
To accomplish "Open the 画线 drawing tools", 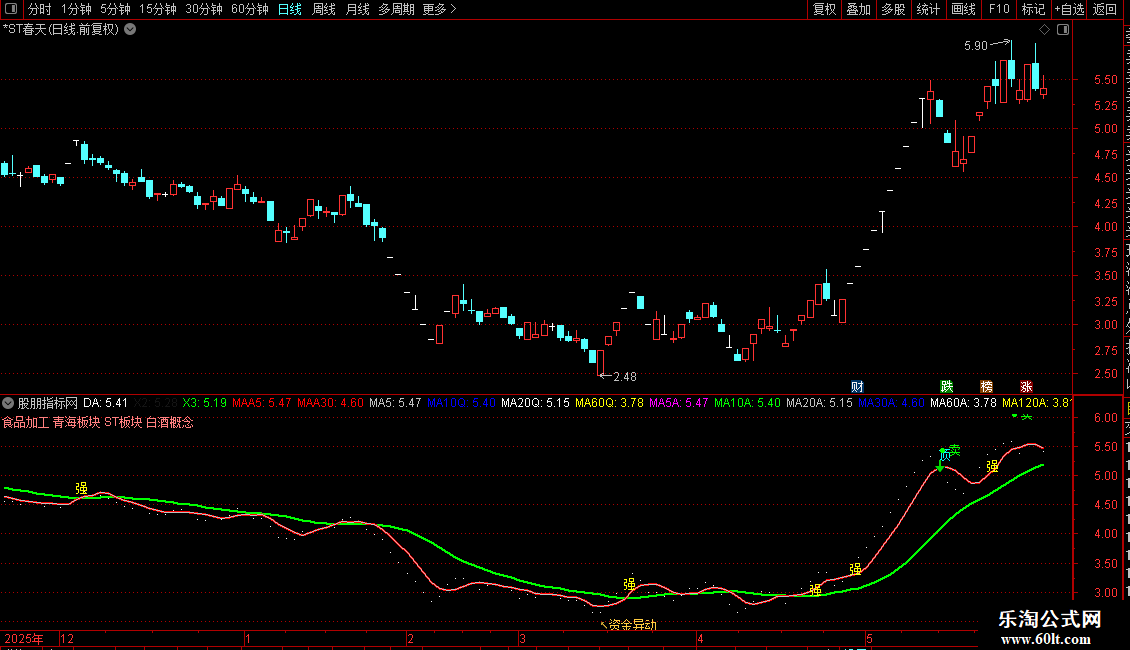I will [x=964, y=9].
